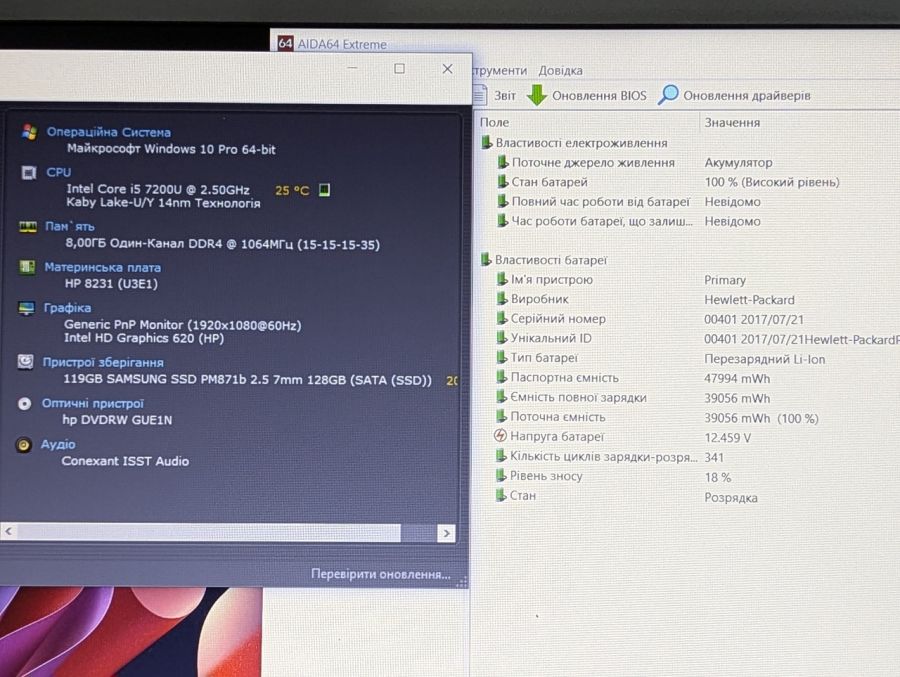Image resolution: width=900 pixels, height=677 pixels.
Task: Click the speaker icon beside Аудіо
Action: (x=24, y=445)
